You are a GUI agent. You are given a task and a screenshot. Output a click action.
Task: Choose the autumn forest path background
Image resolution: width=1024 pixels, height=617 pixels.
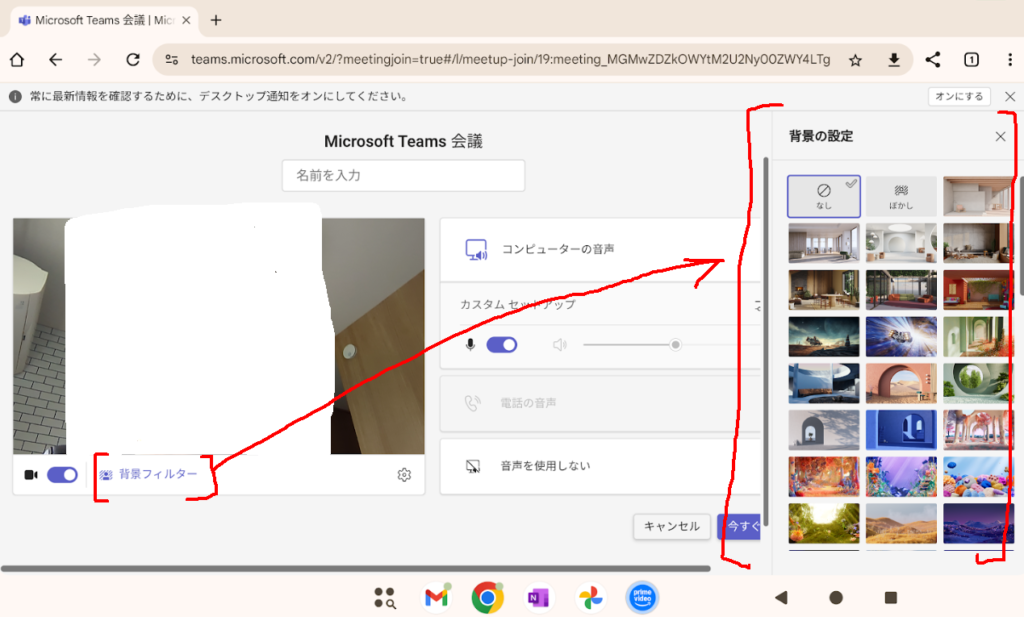point(824,477)
